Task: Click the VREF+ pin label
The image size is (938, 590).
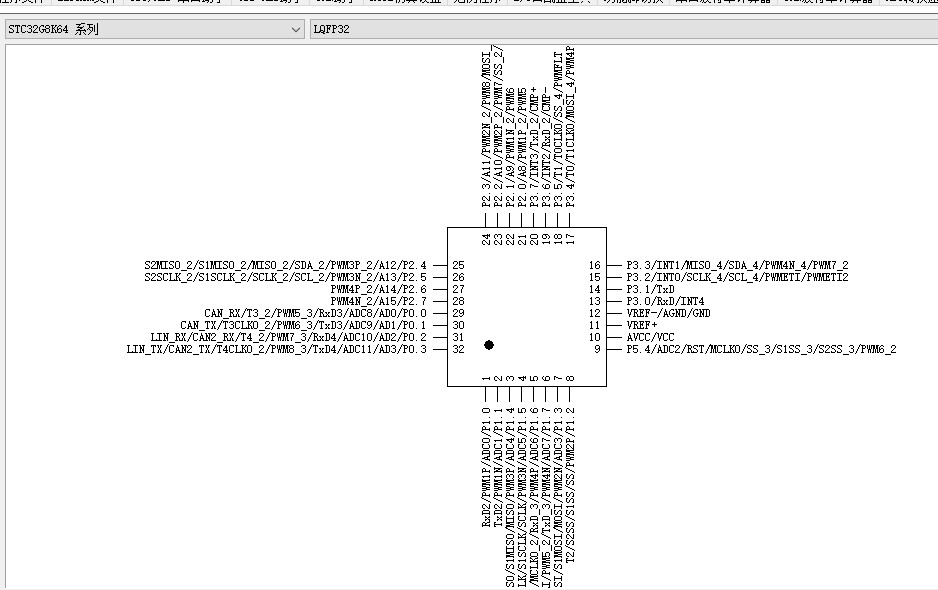Action: (x=642, y=325)
